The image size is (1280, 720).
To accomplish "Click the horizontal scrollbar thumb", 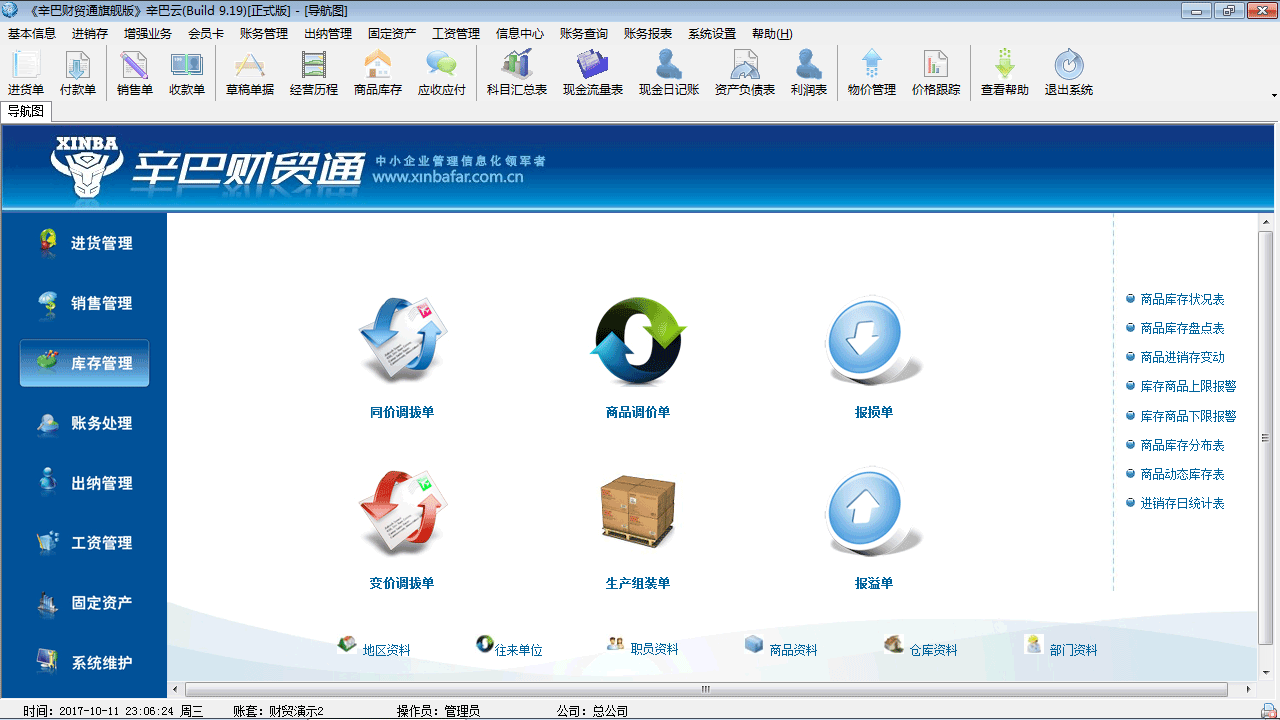I will click(x=706, y=689).
